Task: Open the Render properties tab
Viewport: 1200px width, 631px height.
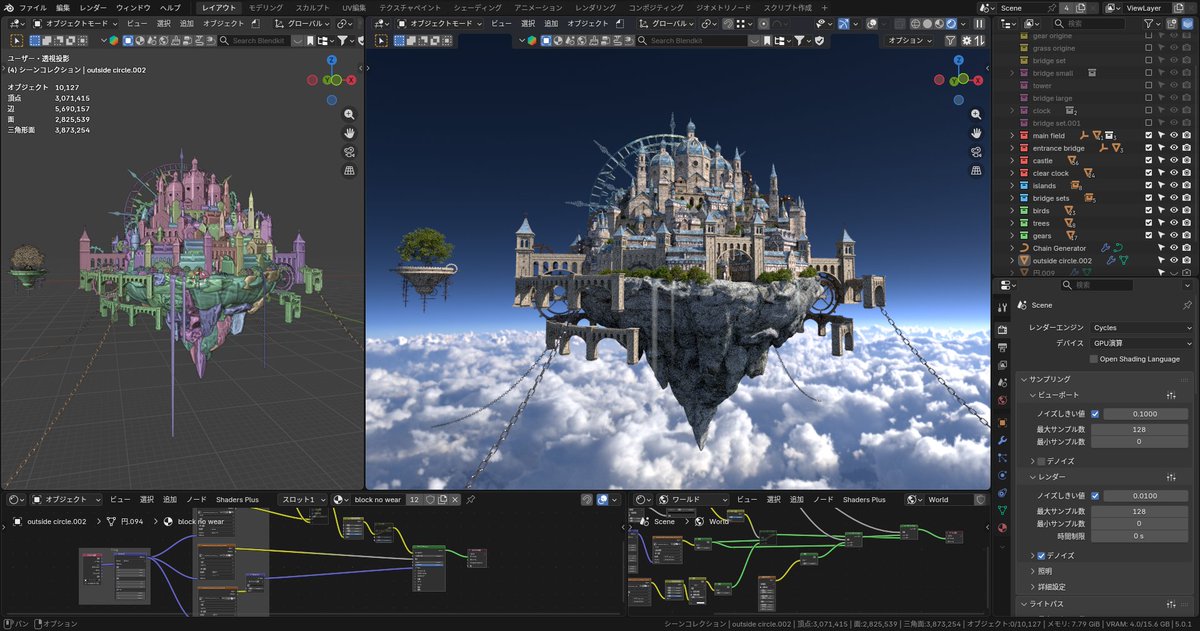Action: tap(1002, 329)
